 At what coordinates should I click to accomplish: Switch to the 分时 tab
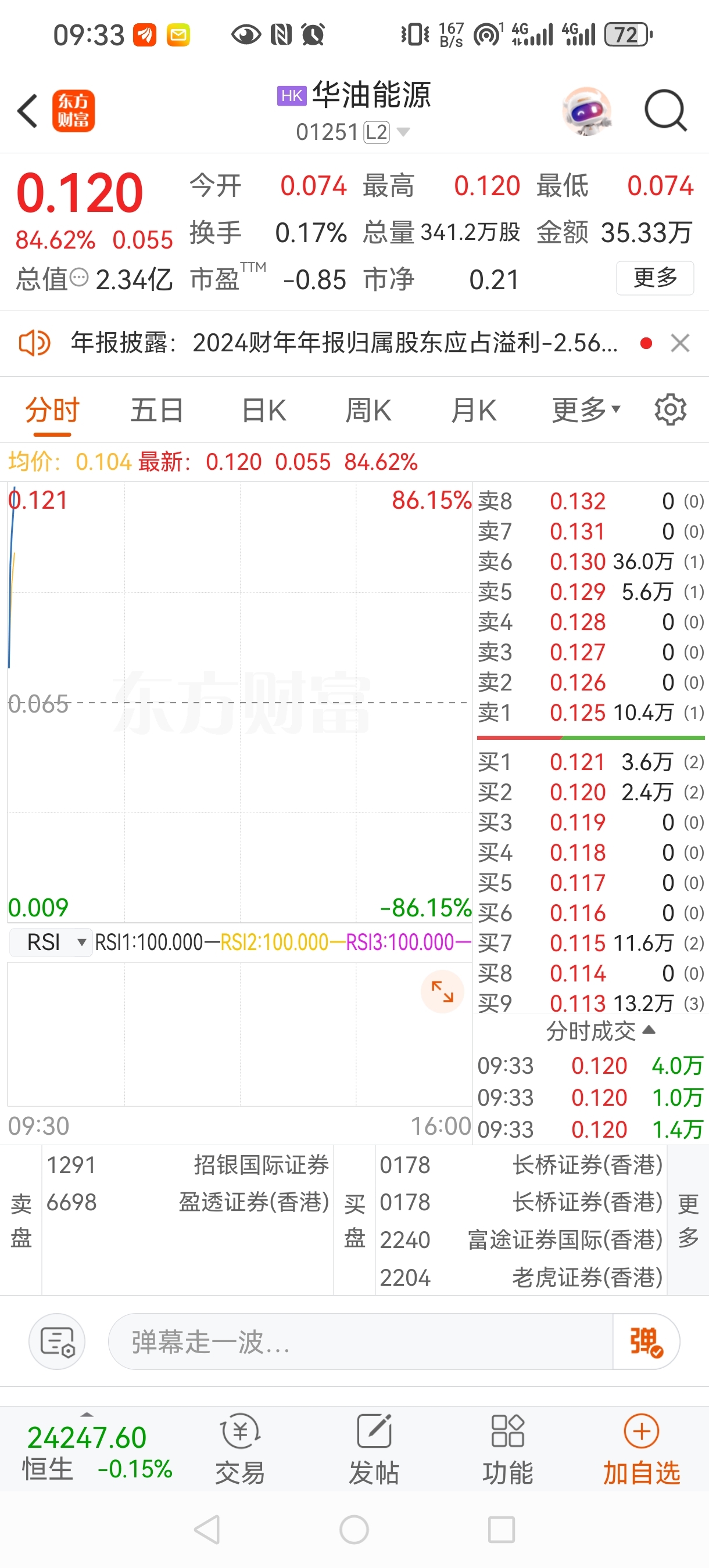pyautogui.click(x=52, y=410)
